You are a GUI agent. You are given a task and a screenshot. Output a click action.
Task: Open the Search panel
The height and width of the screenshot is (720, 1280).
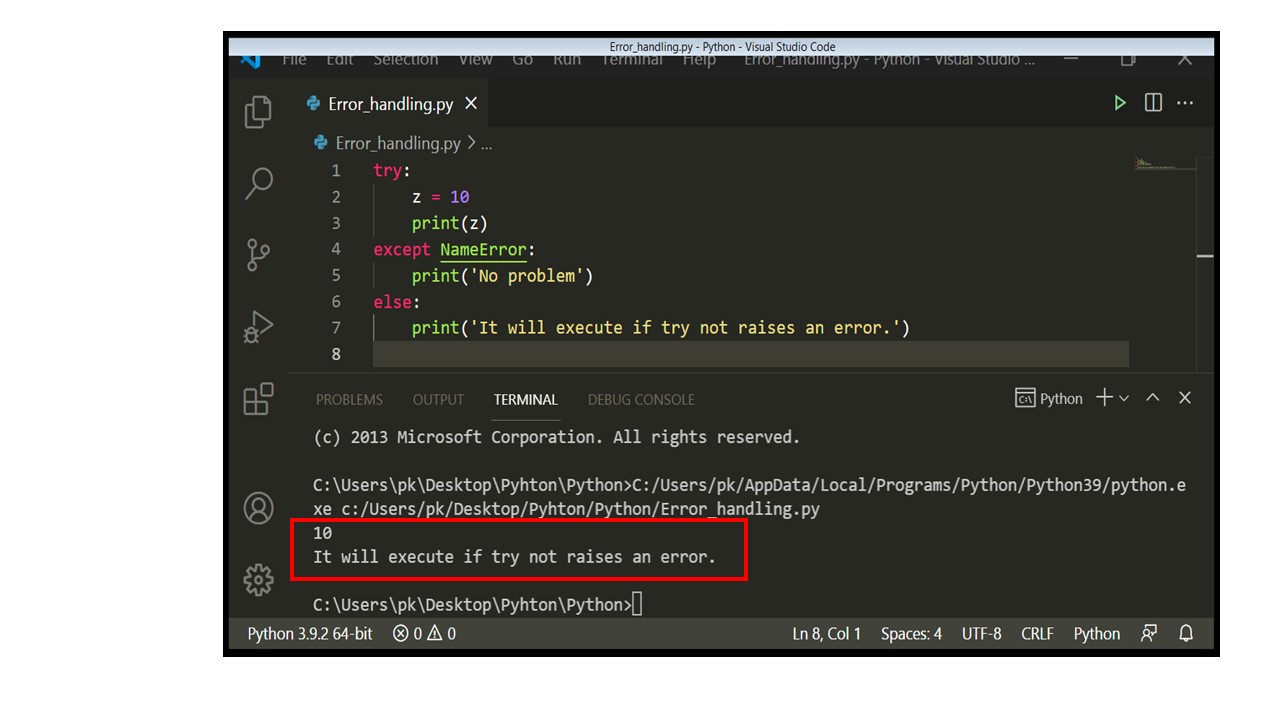(x=257, y=183)
